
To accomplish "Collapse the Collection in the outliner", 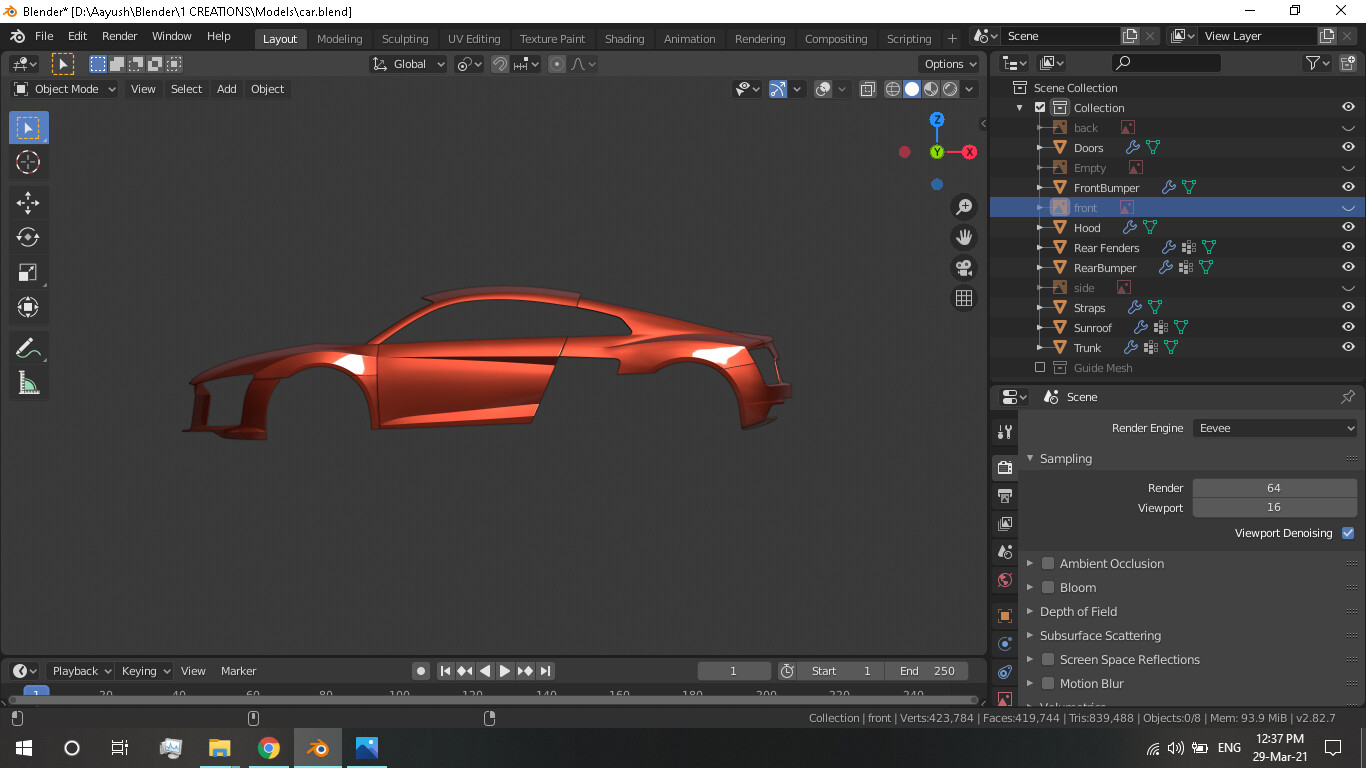I will tap(1019, 107).
